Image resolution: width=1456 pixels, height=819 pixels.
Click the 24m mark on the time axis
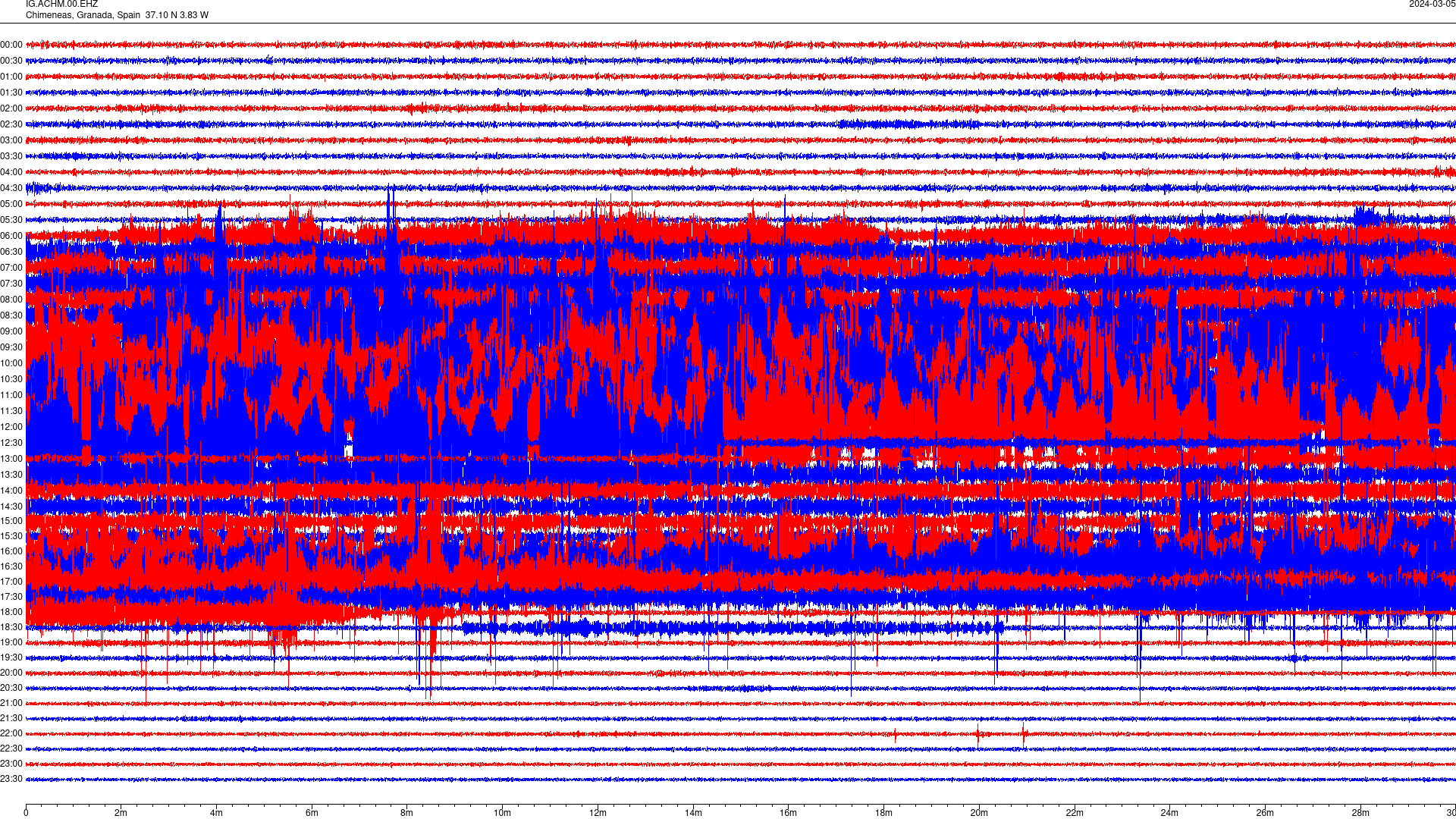coord(1169,813)
